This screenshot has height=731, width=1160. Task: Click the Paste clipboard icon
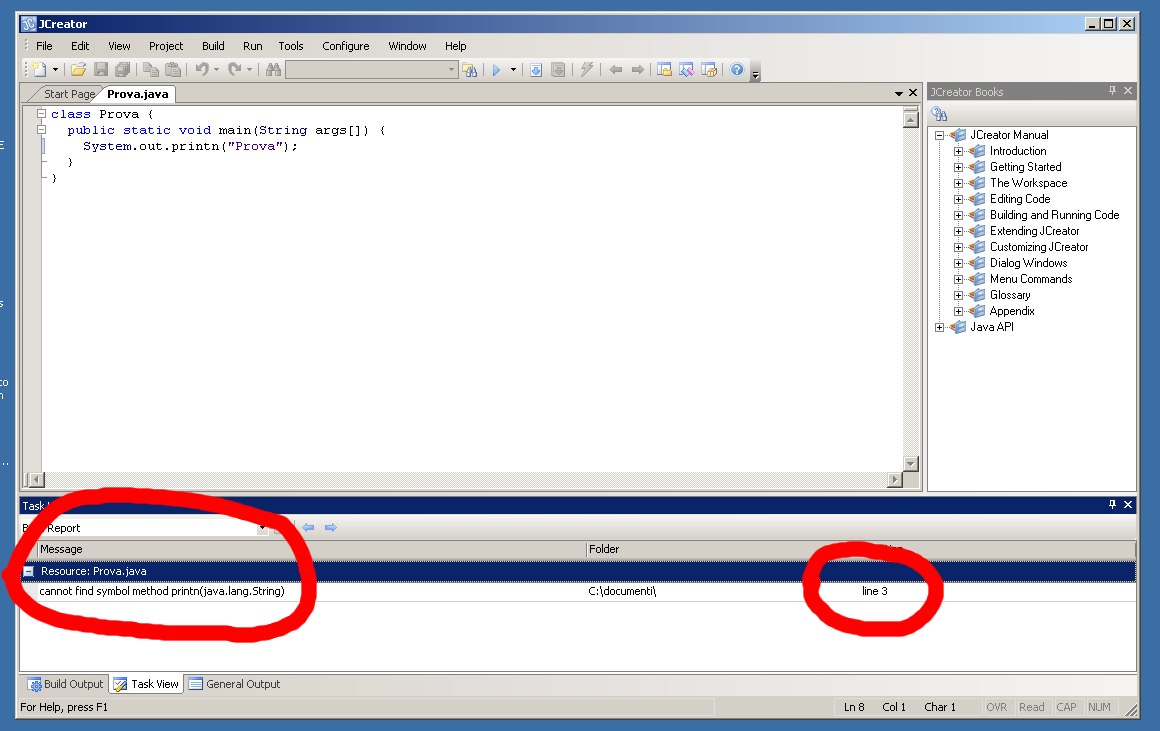pos(173,70)
